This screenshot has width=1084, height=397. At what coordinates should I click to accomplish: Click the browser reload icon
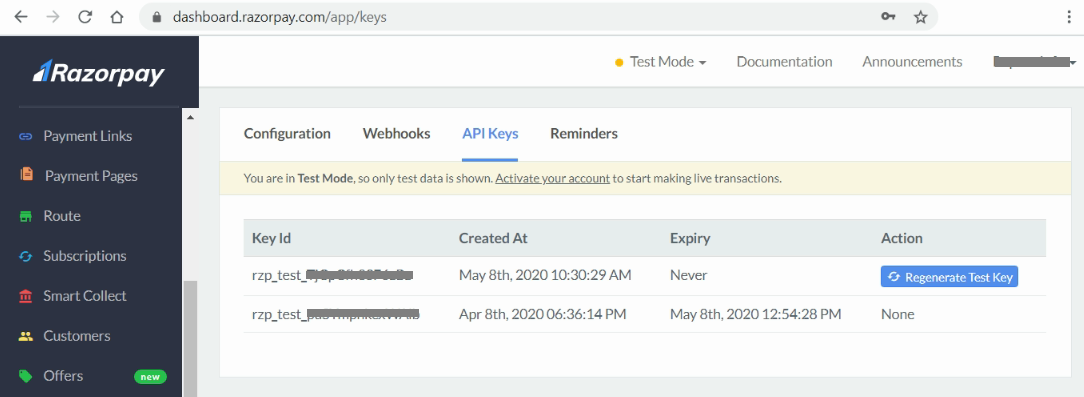84,17
